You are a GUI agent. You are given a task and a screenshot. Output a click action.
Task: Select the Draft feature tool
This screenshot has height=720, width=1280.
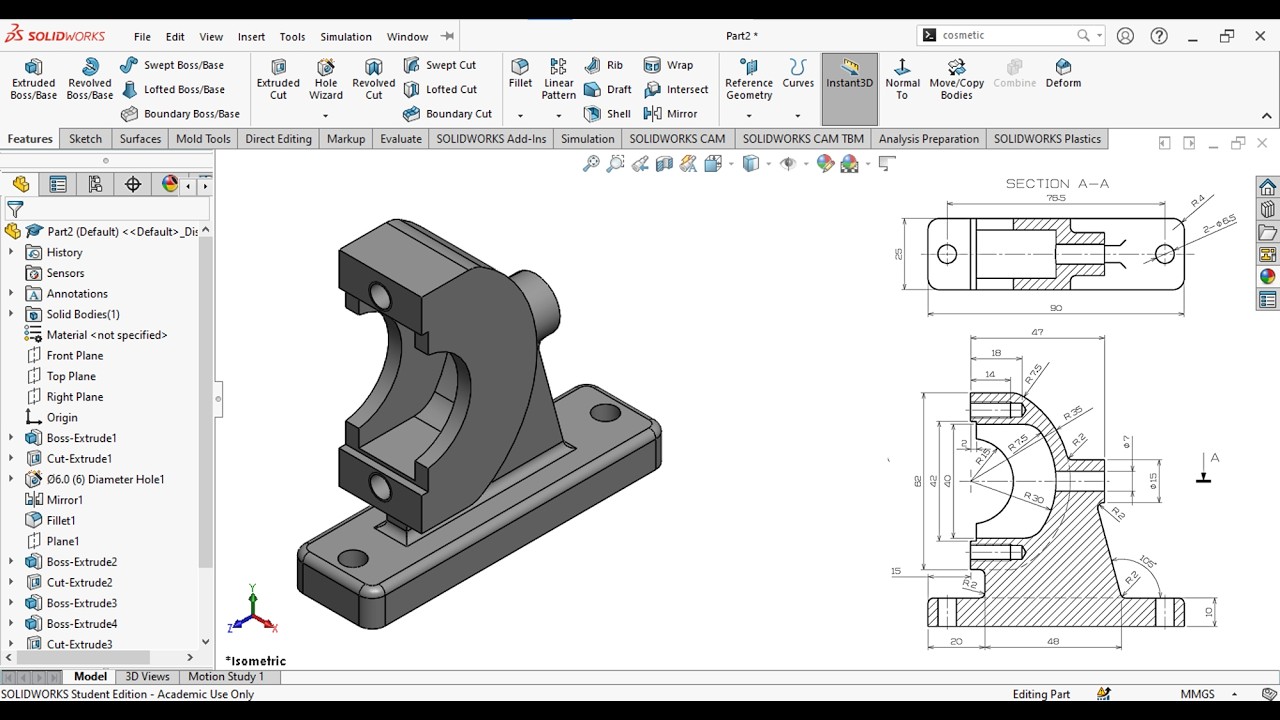(607, 89)
